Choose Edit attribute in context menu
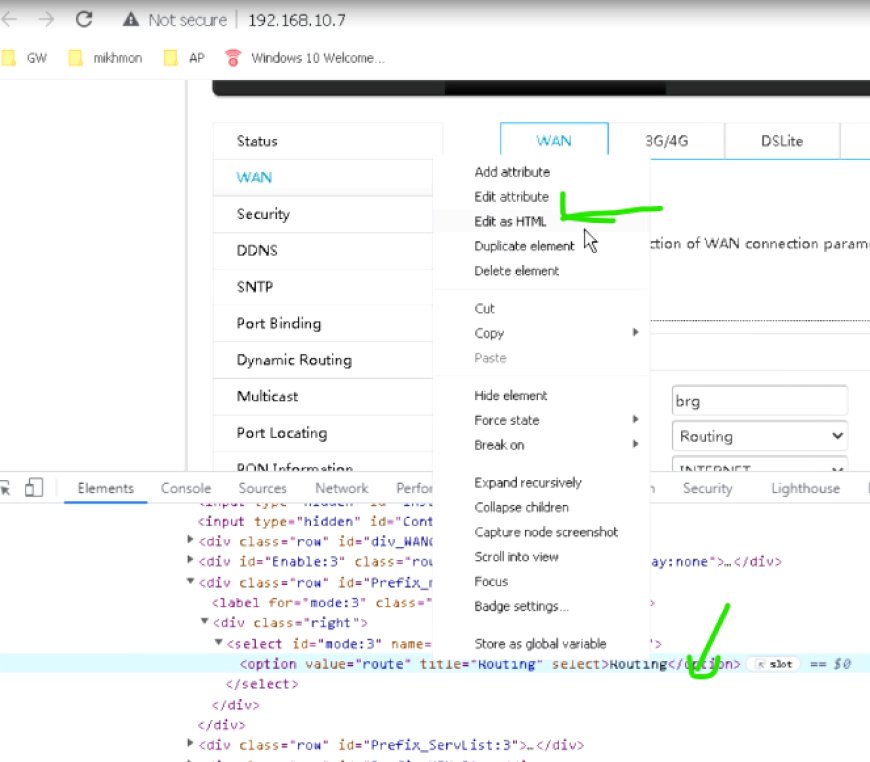The image size is (870, 762). pos(541,197)
